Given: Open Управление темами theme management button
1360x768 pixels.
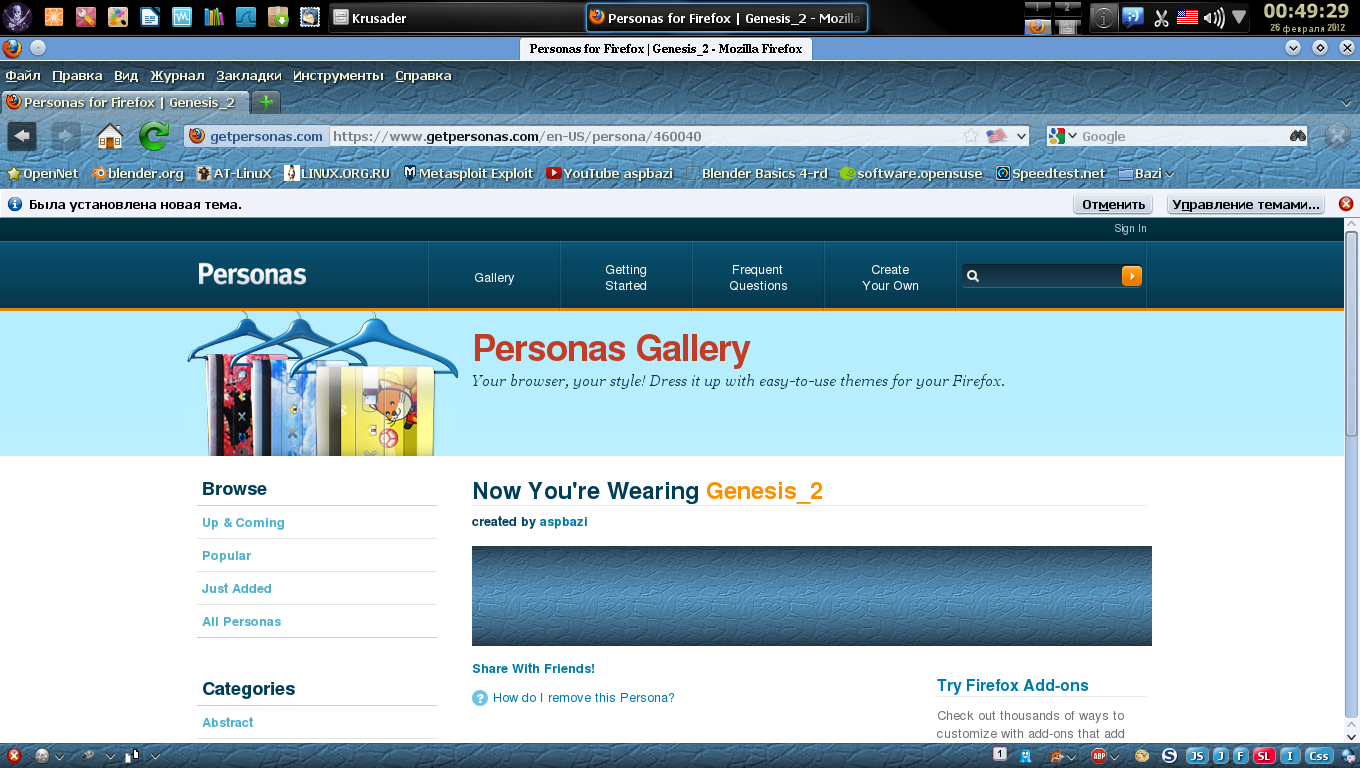Looking at the screenshot, I should pyautogui.click(x=1246, y=204).
